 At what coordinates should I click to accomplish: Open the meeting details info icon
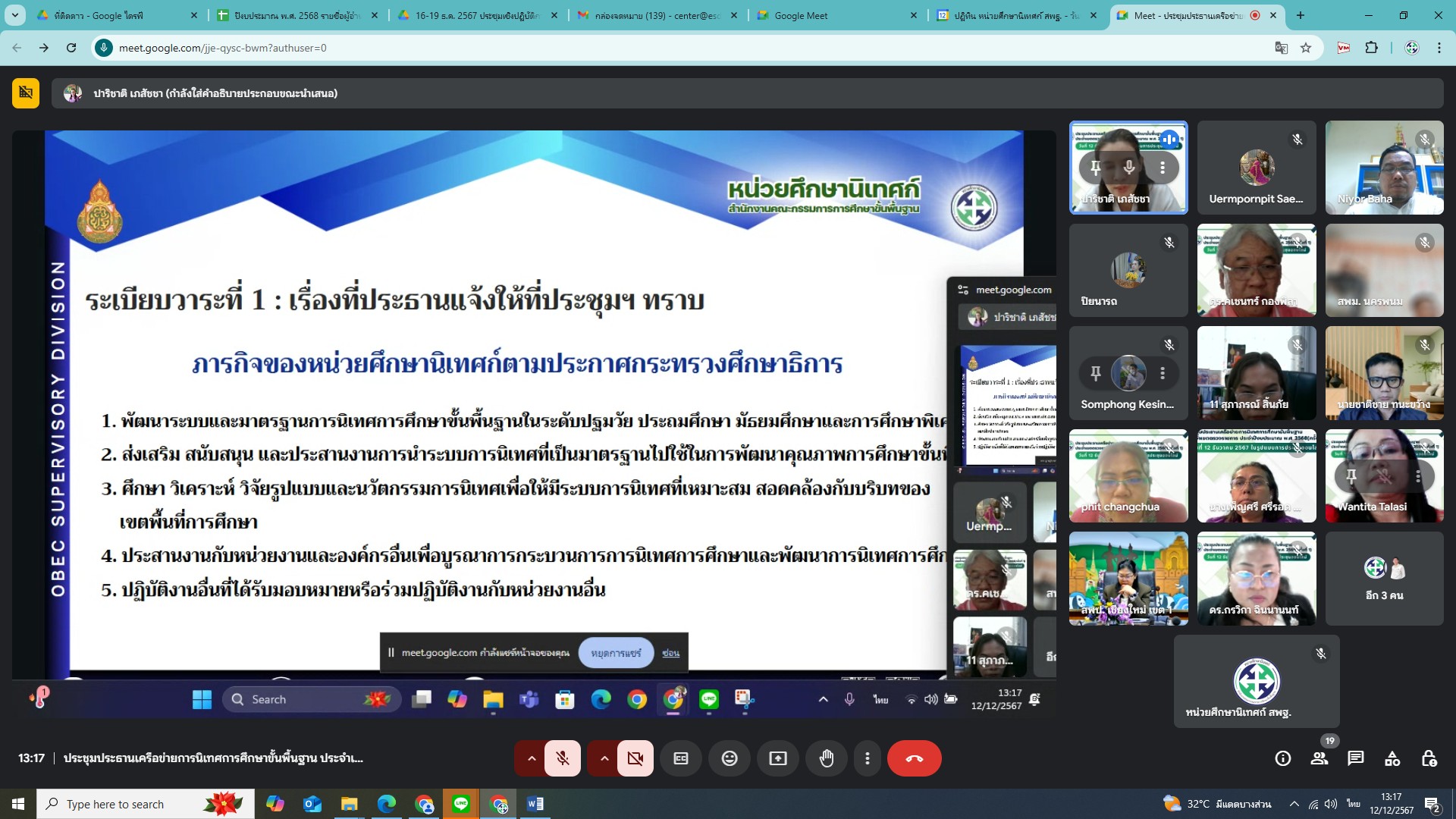click(x=1283, y=758)
